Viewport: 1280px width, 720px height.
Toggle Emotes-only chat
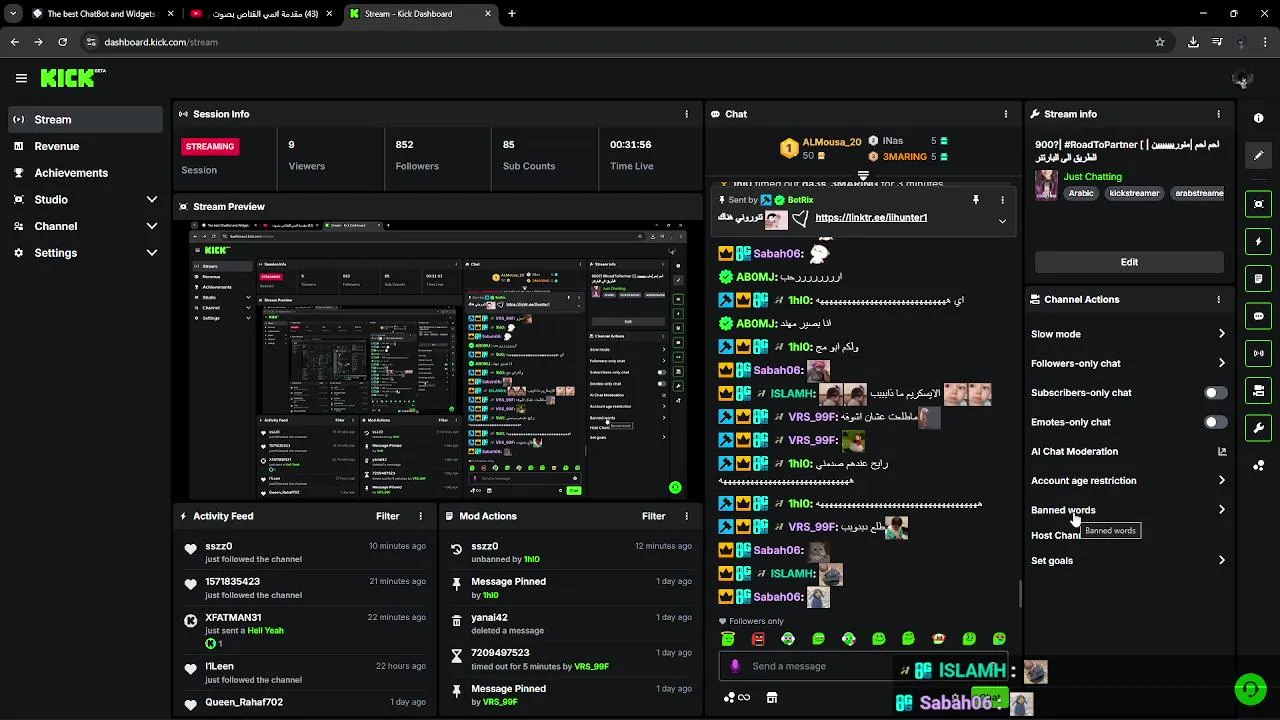[x=1215, y=422]
